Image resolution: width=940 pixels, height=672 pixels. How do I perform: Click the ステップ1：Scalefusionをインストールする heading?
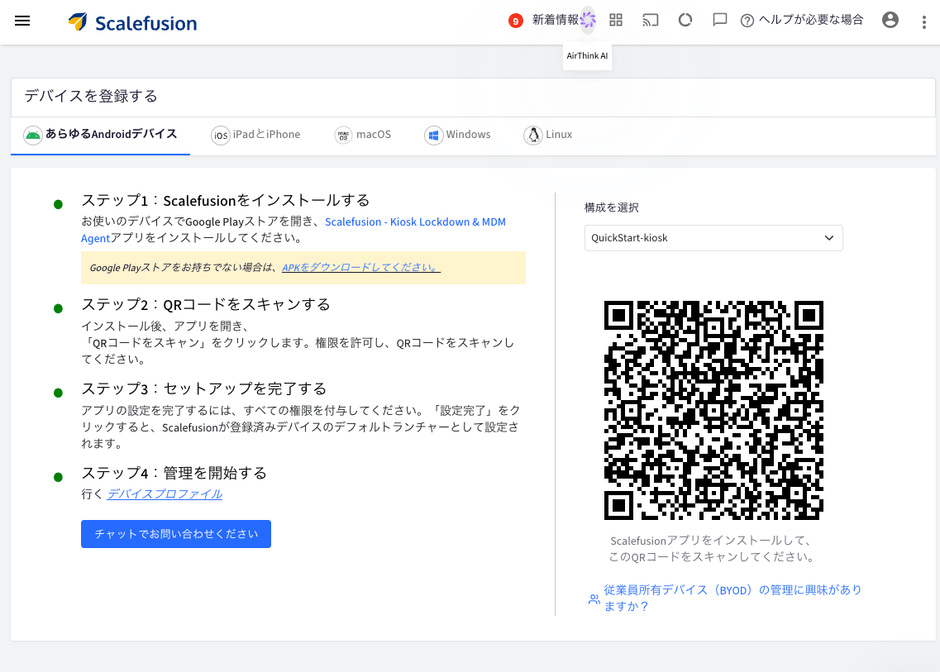[x=225, y=200]
